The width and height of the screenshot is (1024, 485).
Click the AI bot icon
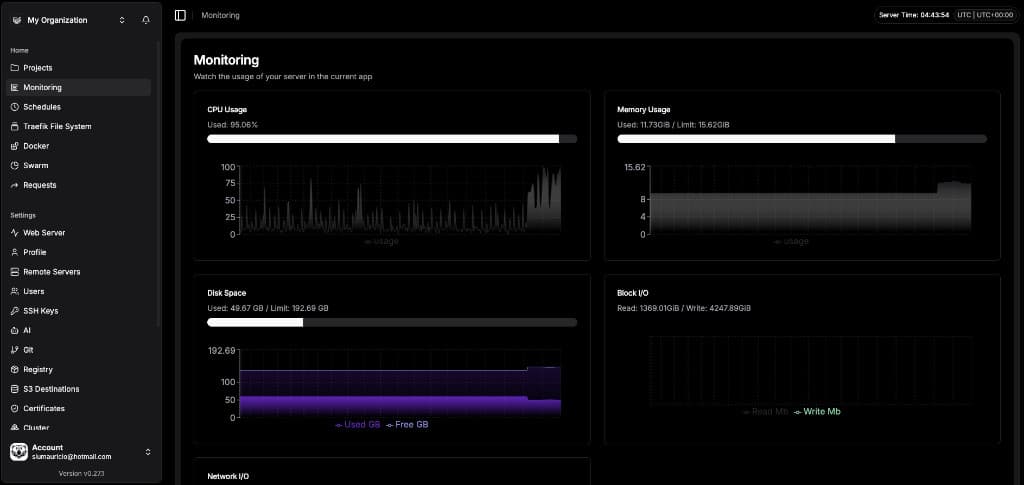(15, 330)
